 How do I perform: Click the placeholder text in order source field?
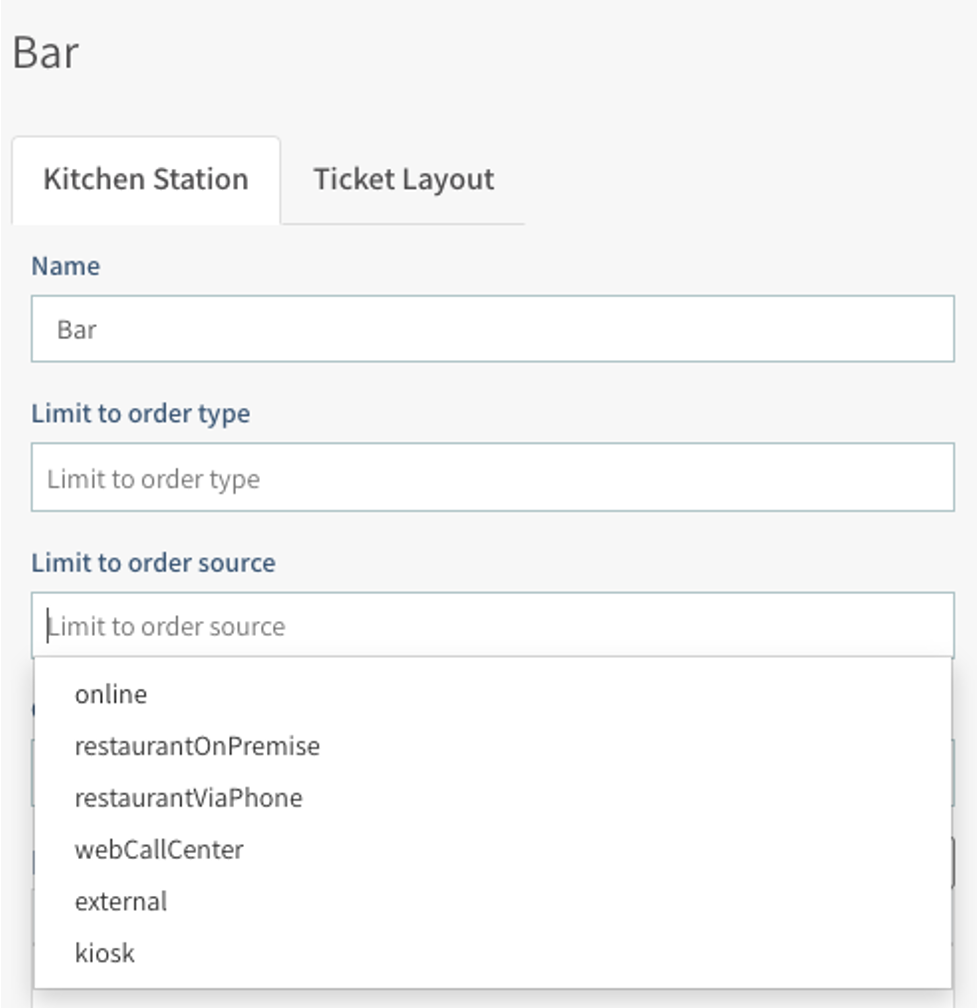pyautogui.click(x=167, y=627)
